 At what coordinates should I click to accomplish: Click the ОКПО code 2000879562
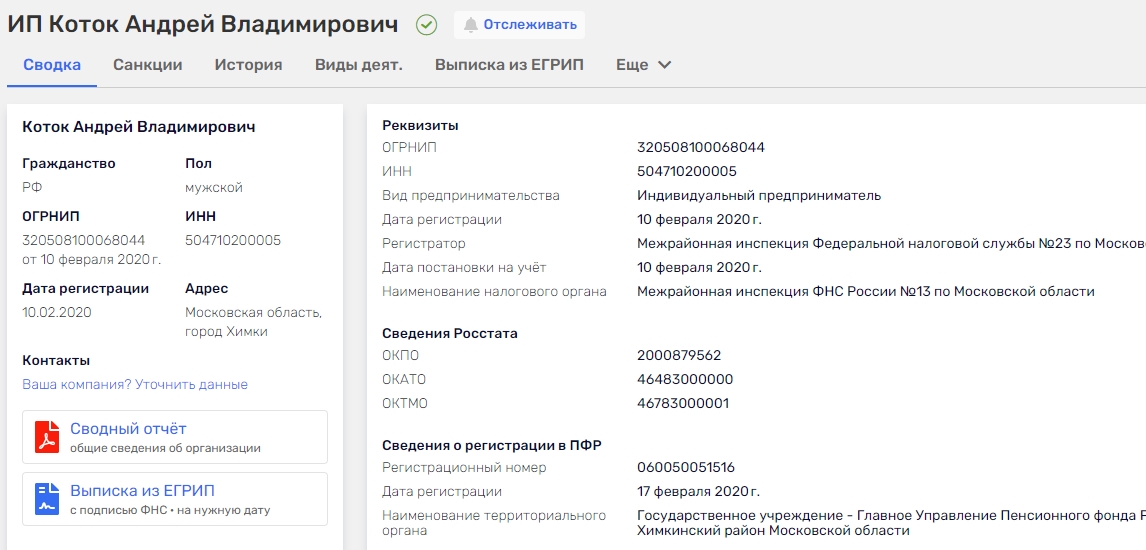tap(678, 355)
